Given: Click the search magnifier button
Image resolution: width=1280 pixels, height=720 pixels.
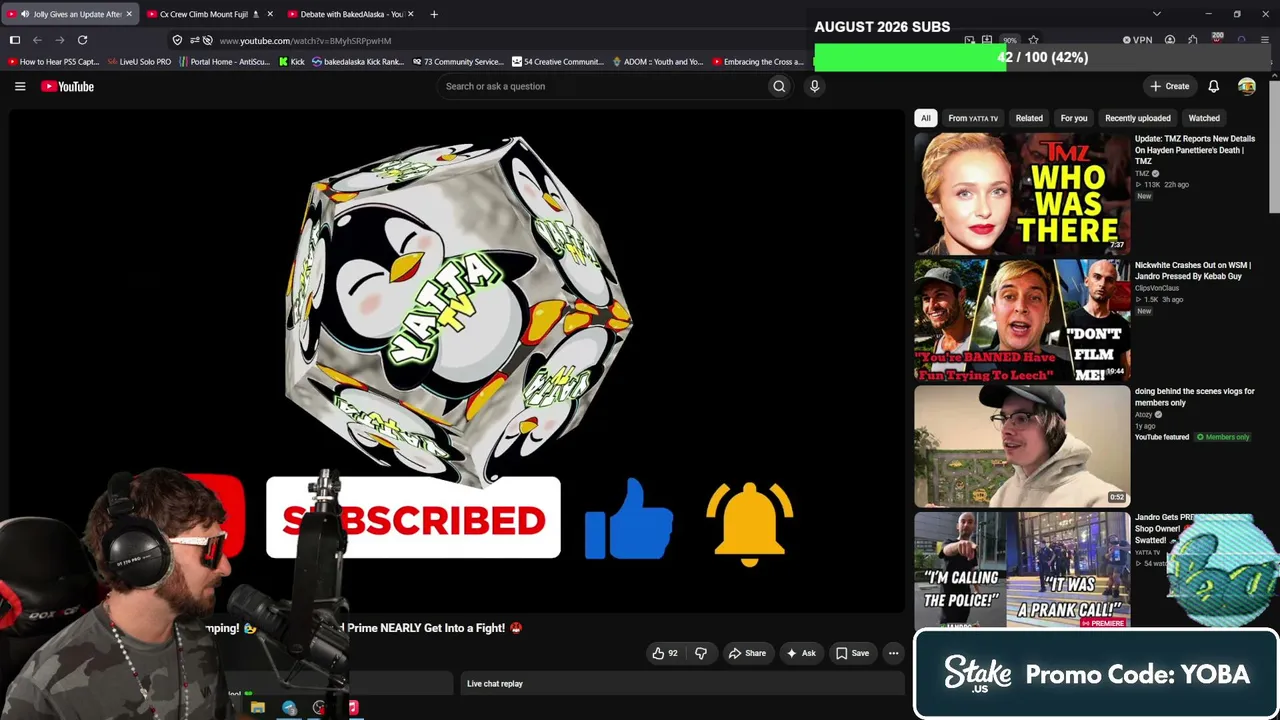Looking at the screenshot, I should pyautogui.click(x=779, y=86).
